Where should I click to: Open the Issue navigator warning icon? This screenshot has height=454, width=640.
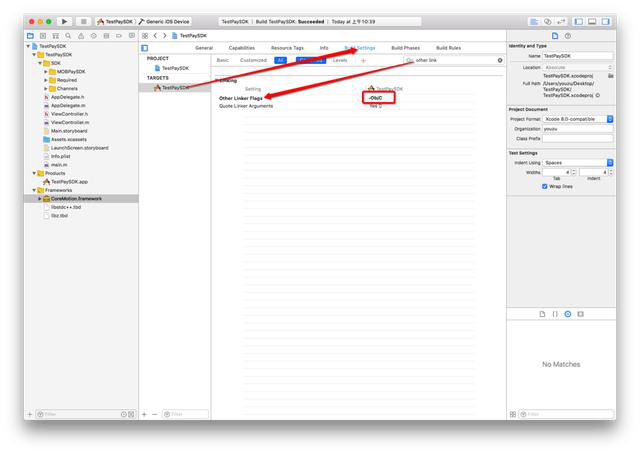(x=81, y=36)
